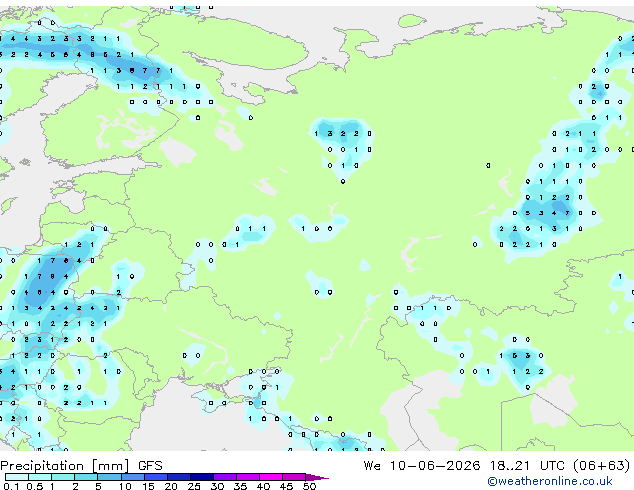This screenshot has width=634, height=490.
Task: Choose the 15 to 20 mm legend color
Action: (156, 477)
